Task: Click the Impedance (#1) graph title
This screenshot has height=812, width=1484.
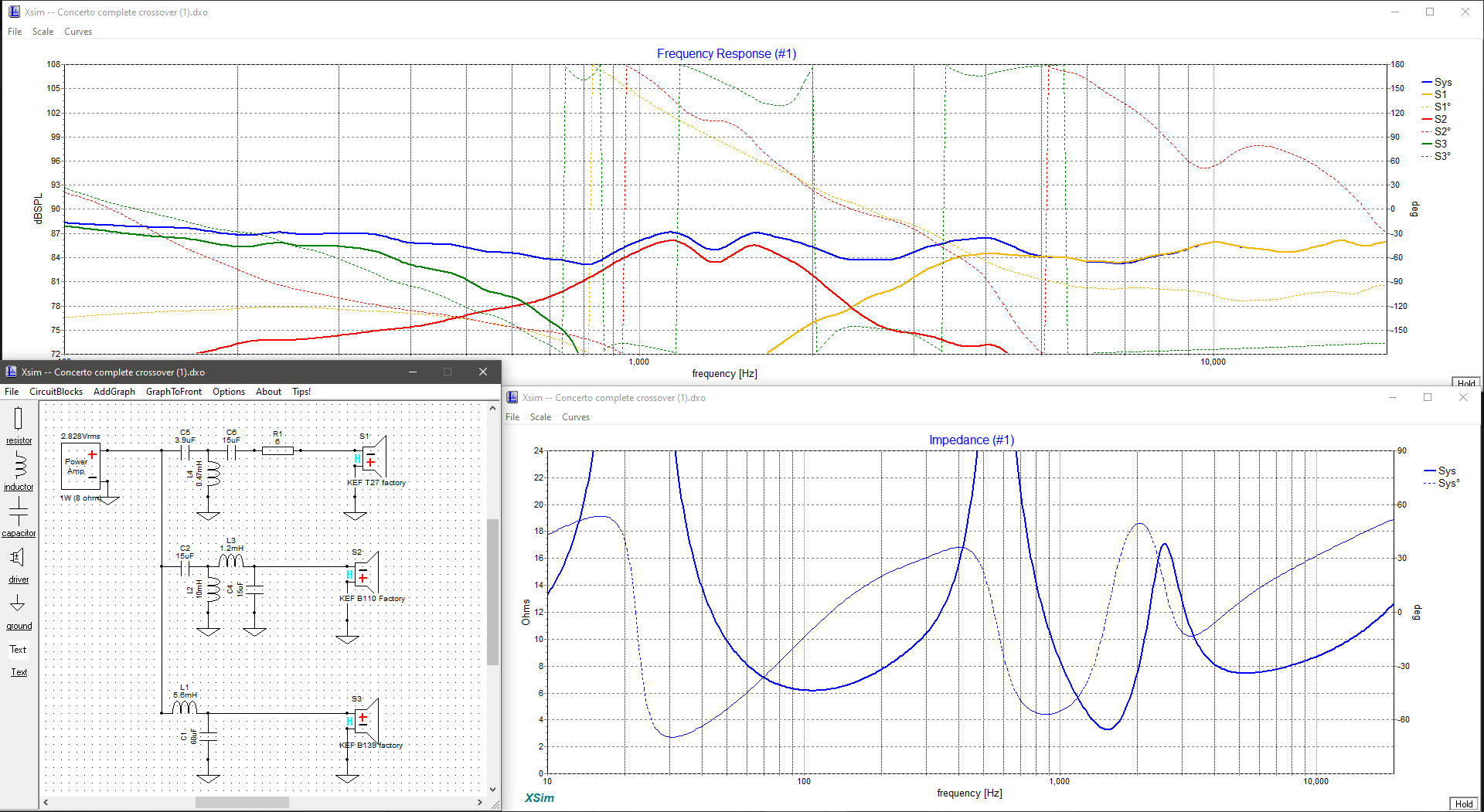Action: [x=972, y=440]
